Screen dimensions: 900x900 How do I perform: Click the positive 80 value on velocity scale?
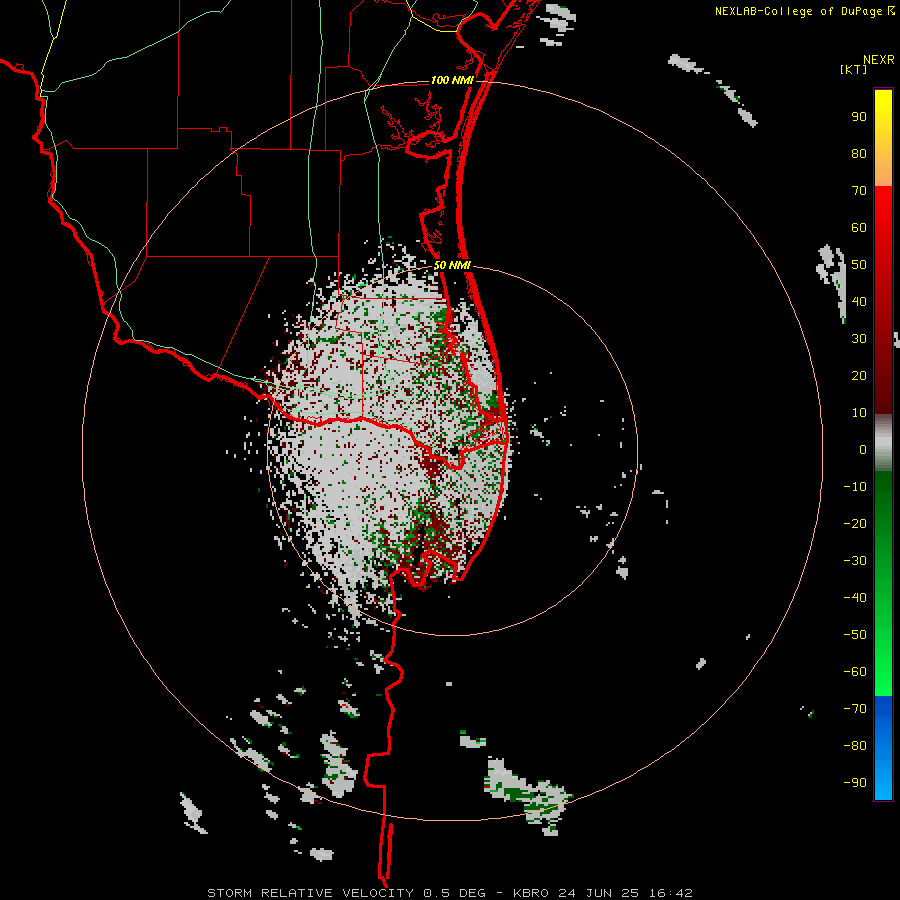pyautogui.click(x=859, y=154)
